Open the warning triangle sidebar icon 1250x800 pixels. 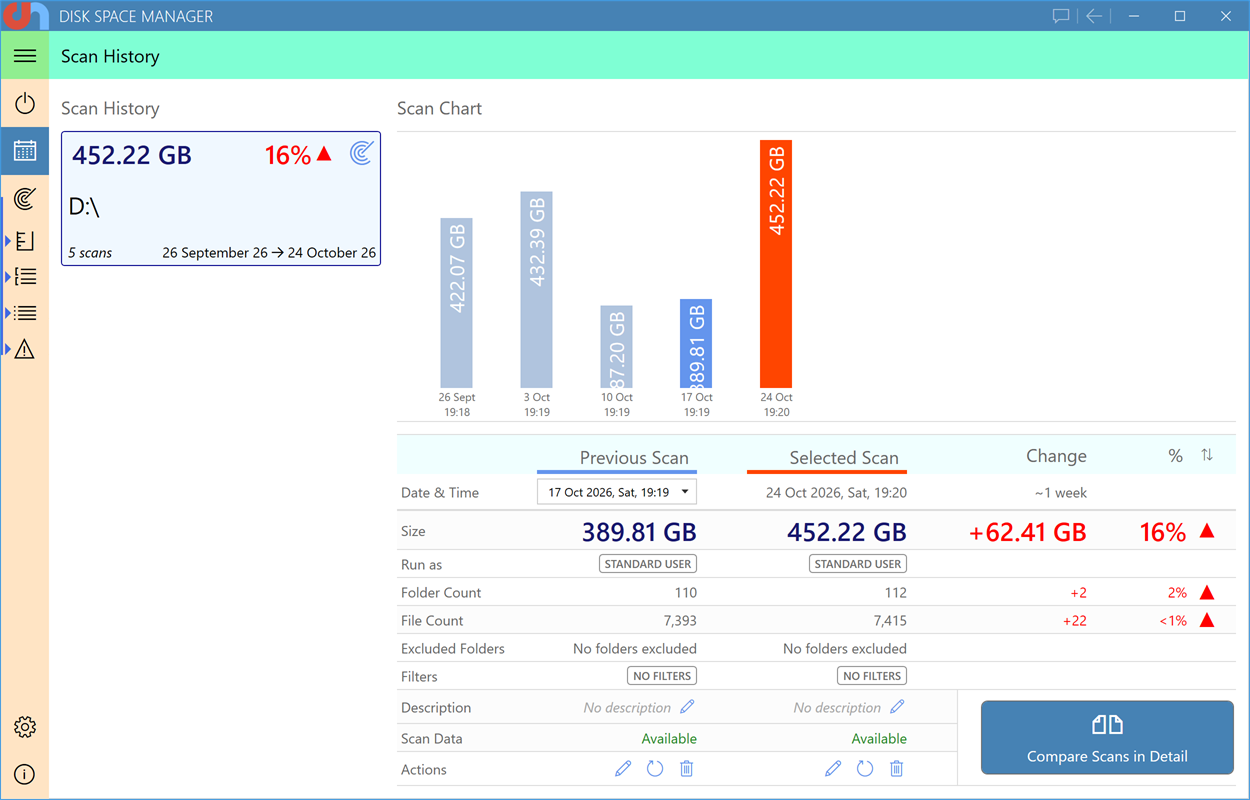pyautogui.click(x=25, y=349)
